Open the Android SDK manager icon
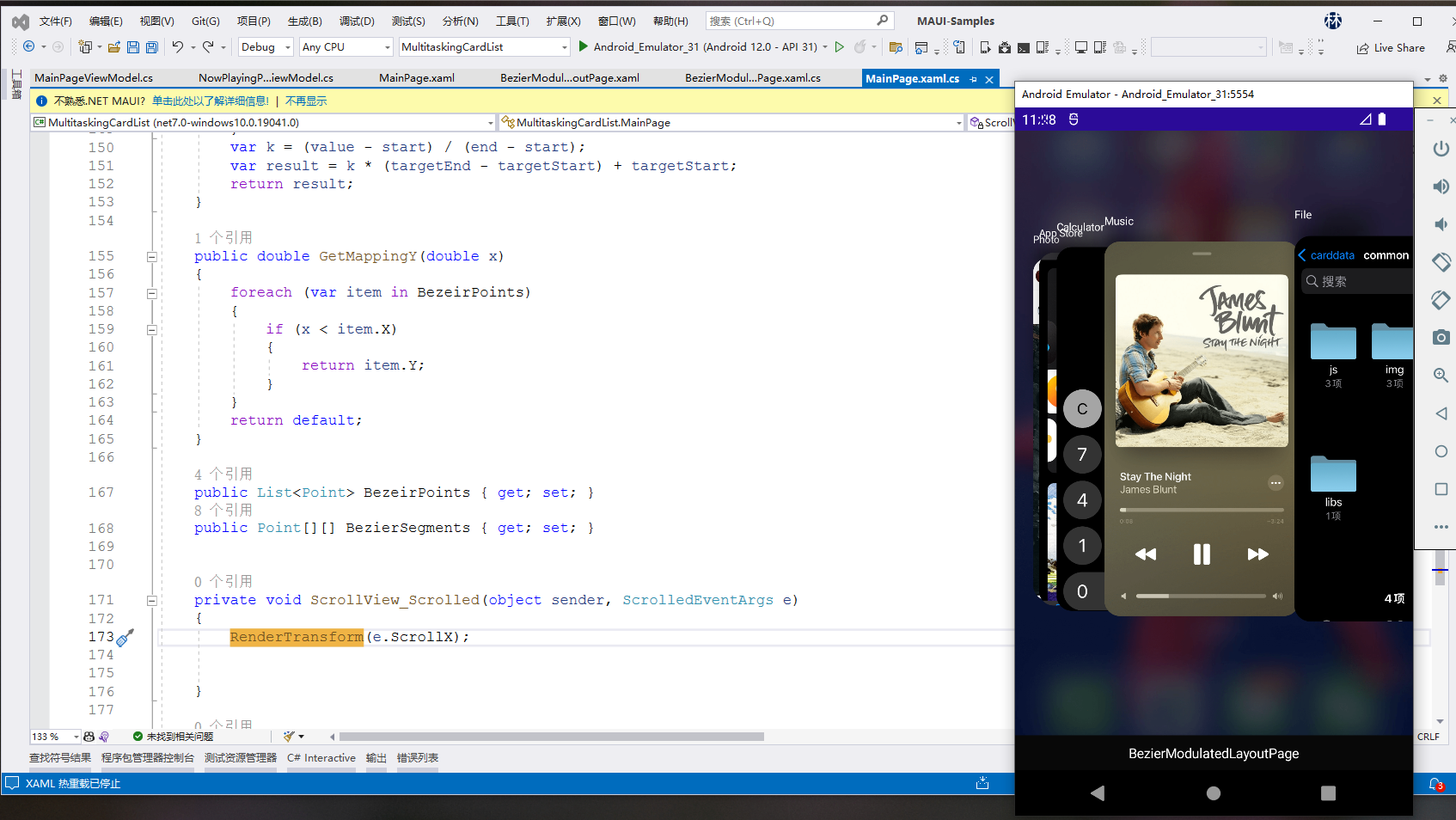This screenshot has width=1456, height=820. click(1005, 47)
